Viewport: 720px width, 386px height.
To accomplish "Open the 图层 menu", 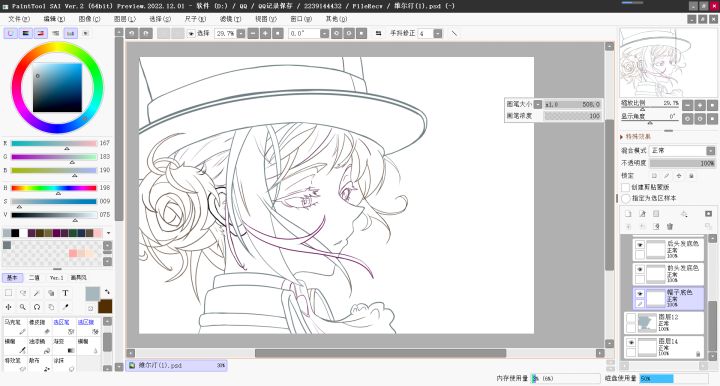I will pyautogui.click(x=125, y=19).
